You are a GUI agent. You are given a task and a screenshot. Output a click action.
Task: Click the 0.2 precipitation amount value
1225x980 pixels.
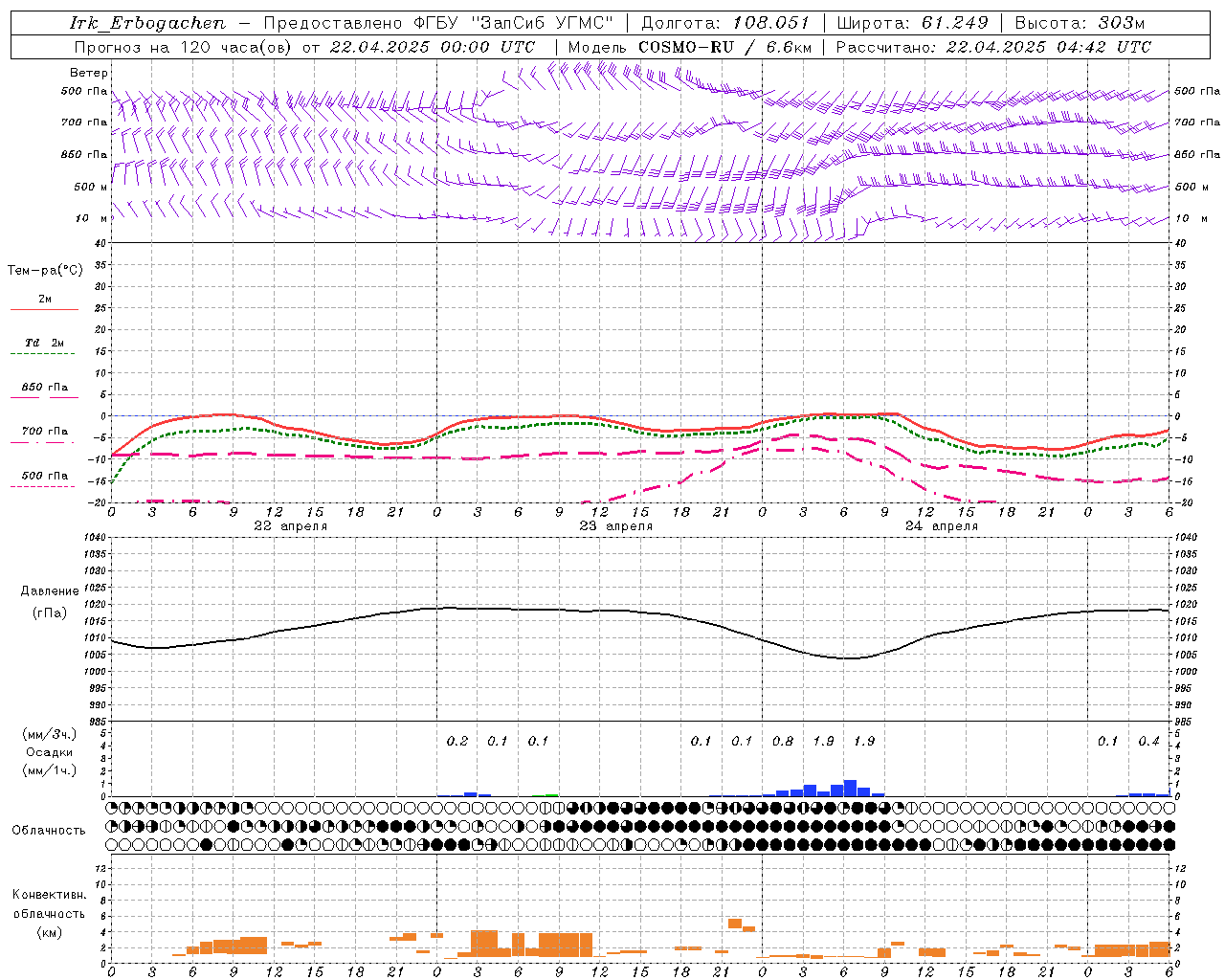pos(457,741)
